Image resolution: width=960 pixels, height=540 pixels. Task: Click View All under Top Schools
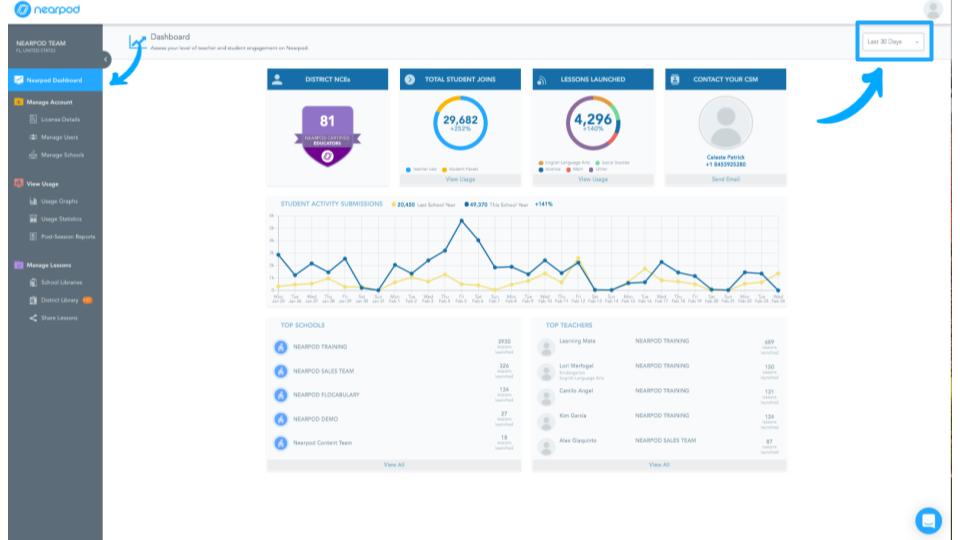394,465
